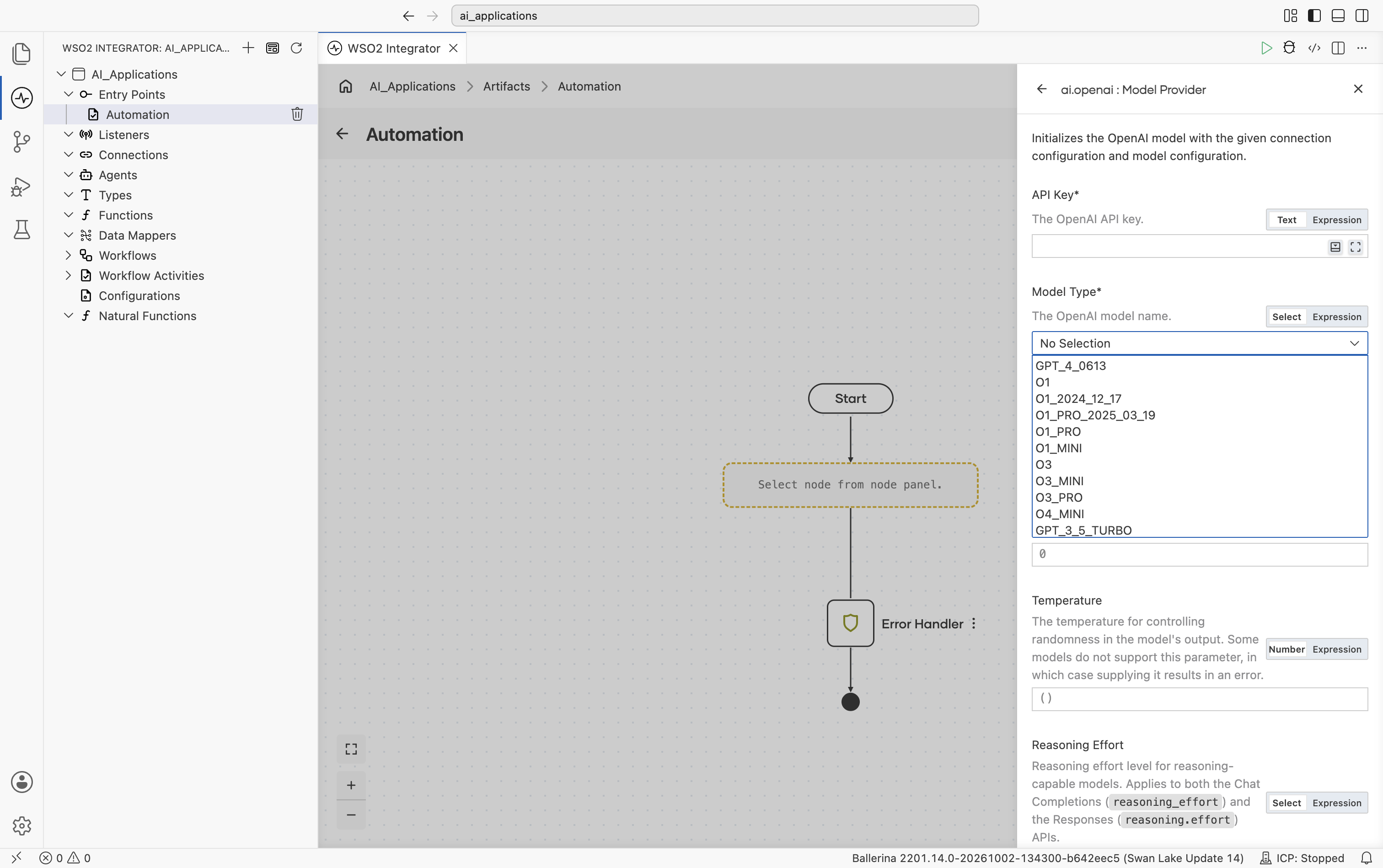
Task: Switch API Key field to Text mode
Action: click(1287, 220)
